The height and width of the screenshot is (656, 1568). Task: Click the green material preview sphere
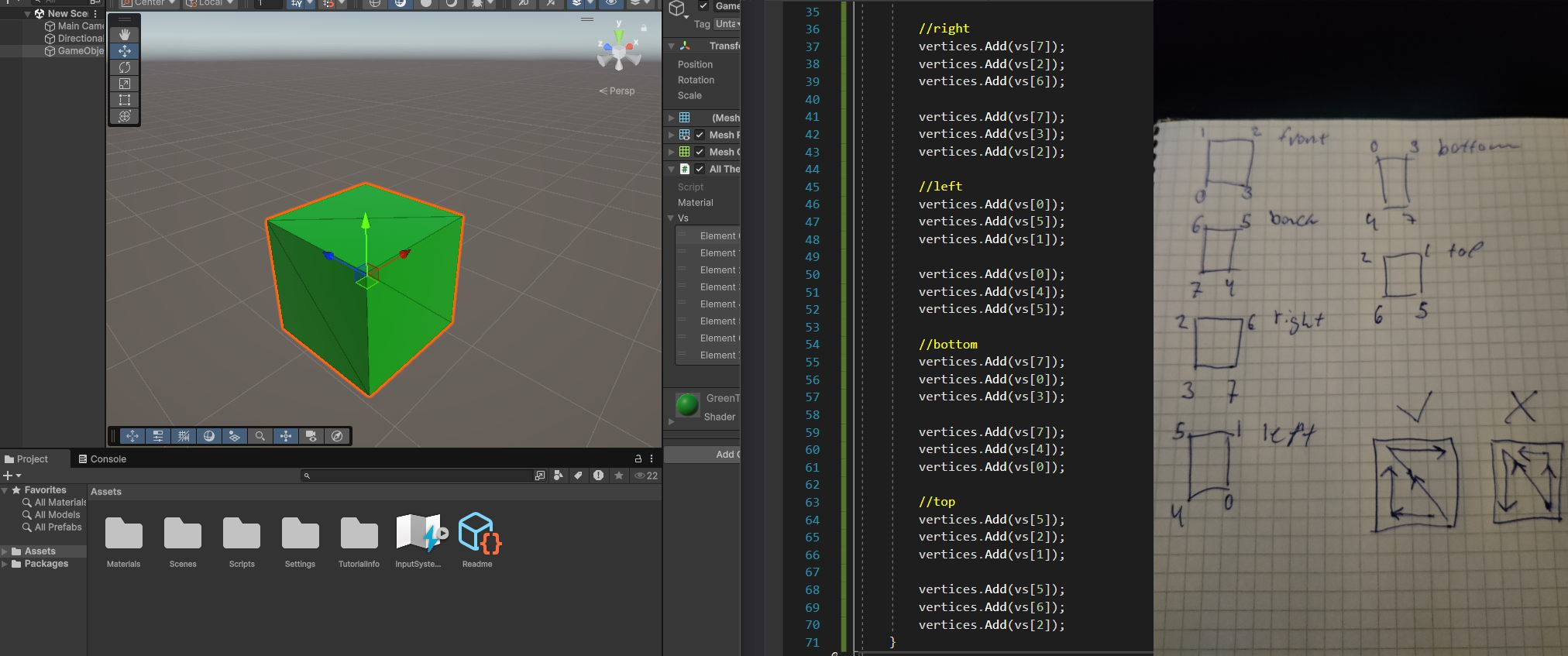tap(687, 405)
